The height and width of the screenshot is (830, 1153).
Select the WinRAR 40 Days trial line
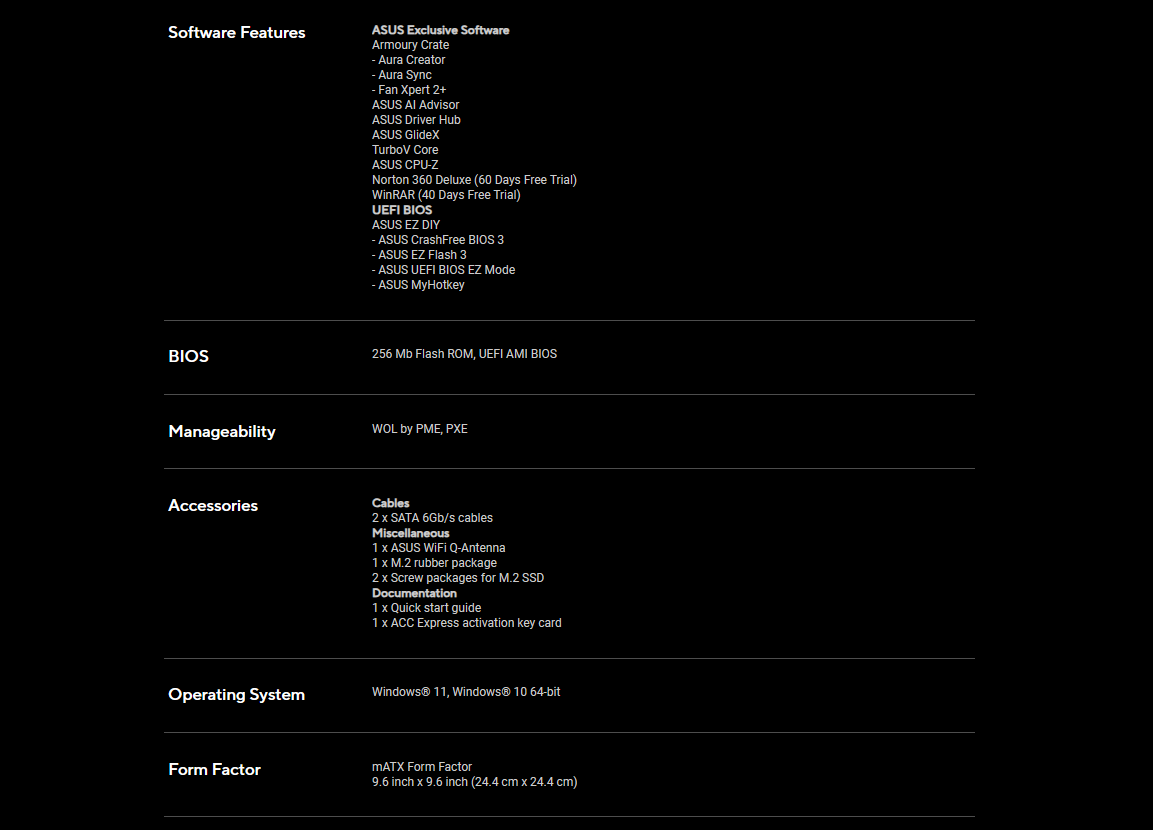(x=446, y=195)
